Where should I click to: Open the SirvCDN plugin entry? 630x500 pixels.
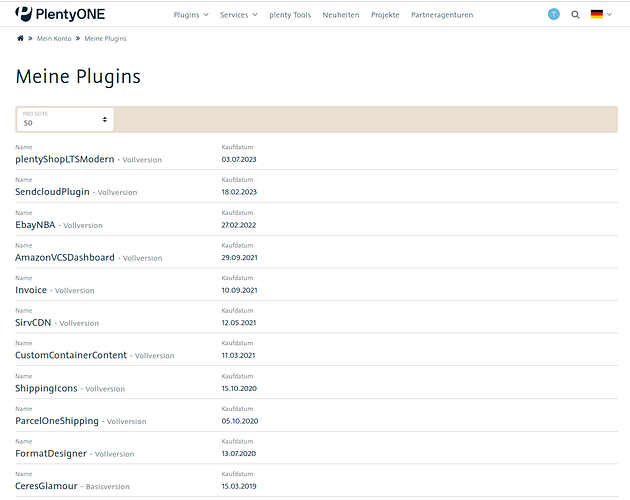point(33,322)
